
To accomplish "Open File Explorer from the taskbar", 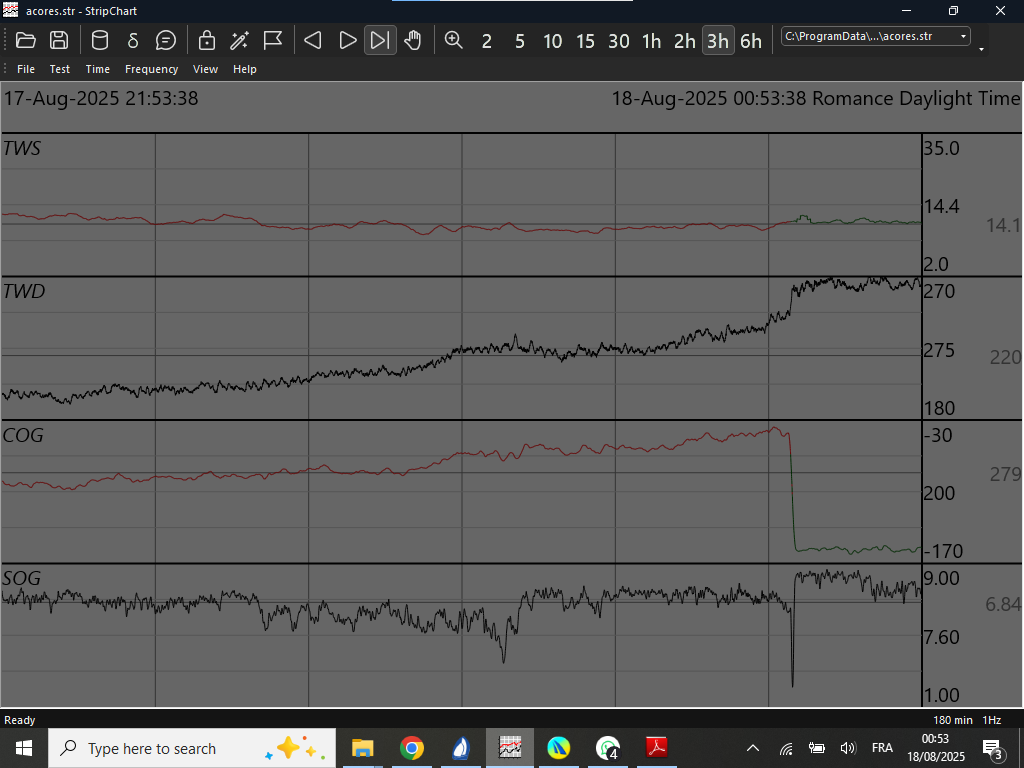I will [362, 748].
